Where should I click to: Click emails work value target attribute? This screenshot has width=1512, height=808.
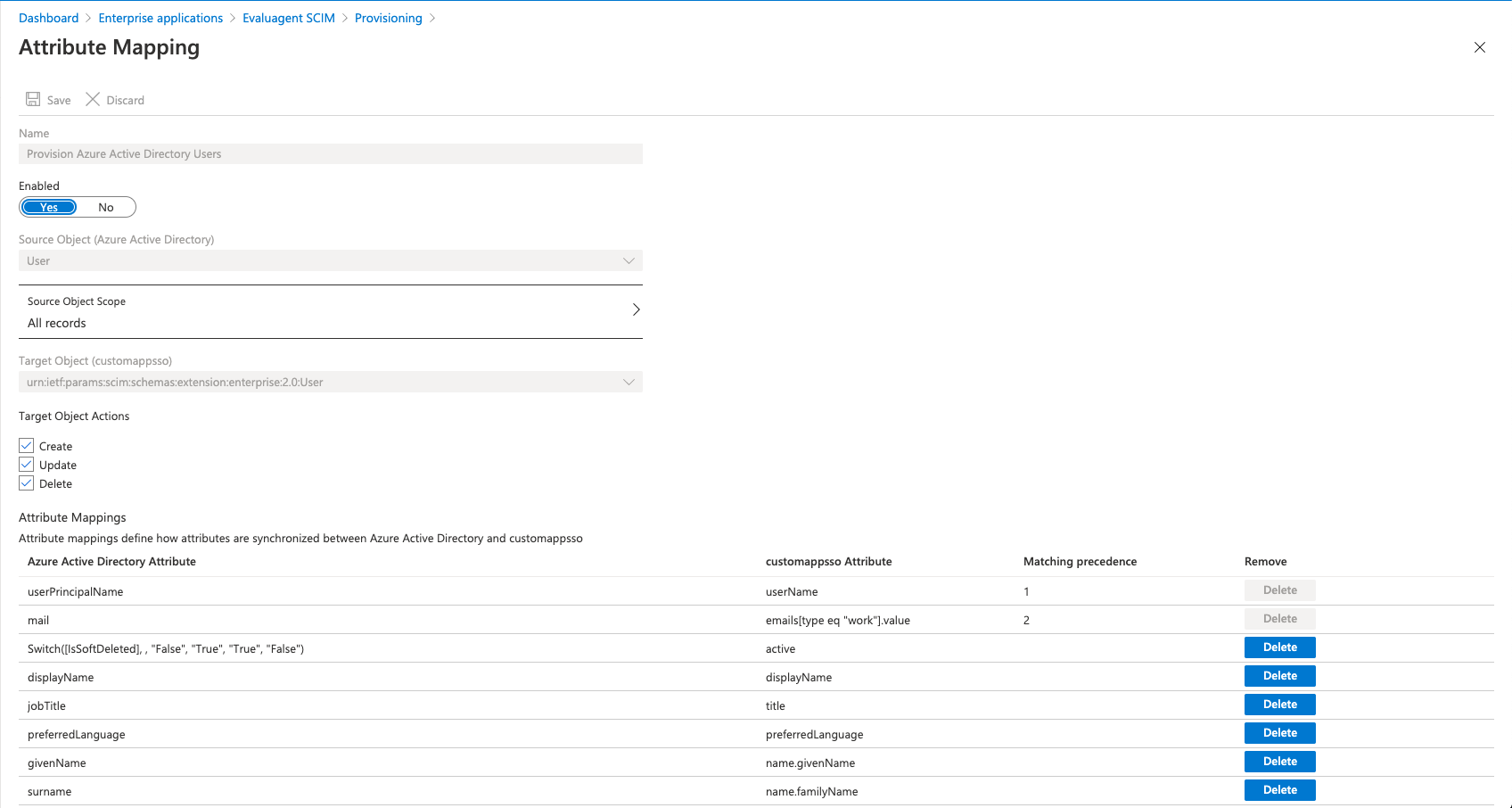tap(838, 620)
